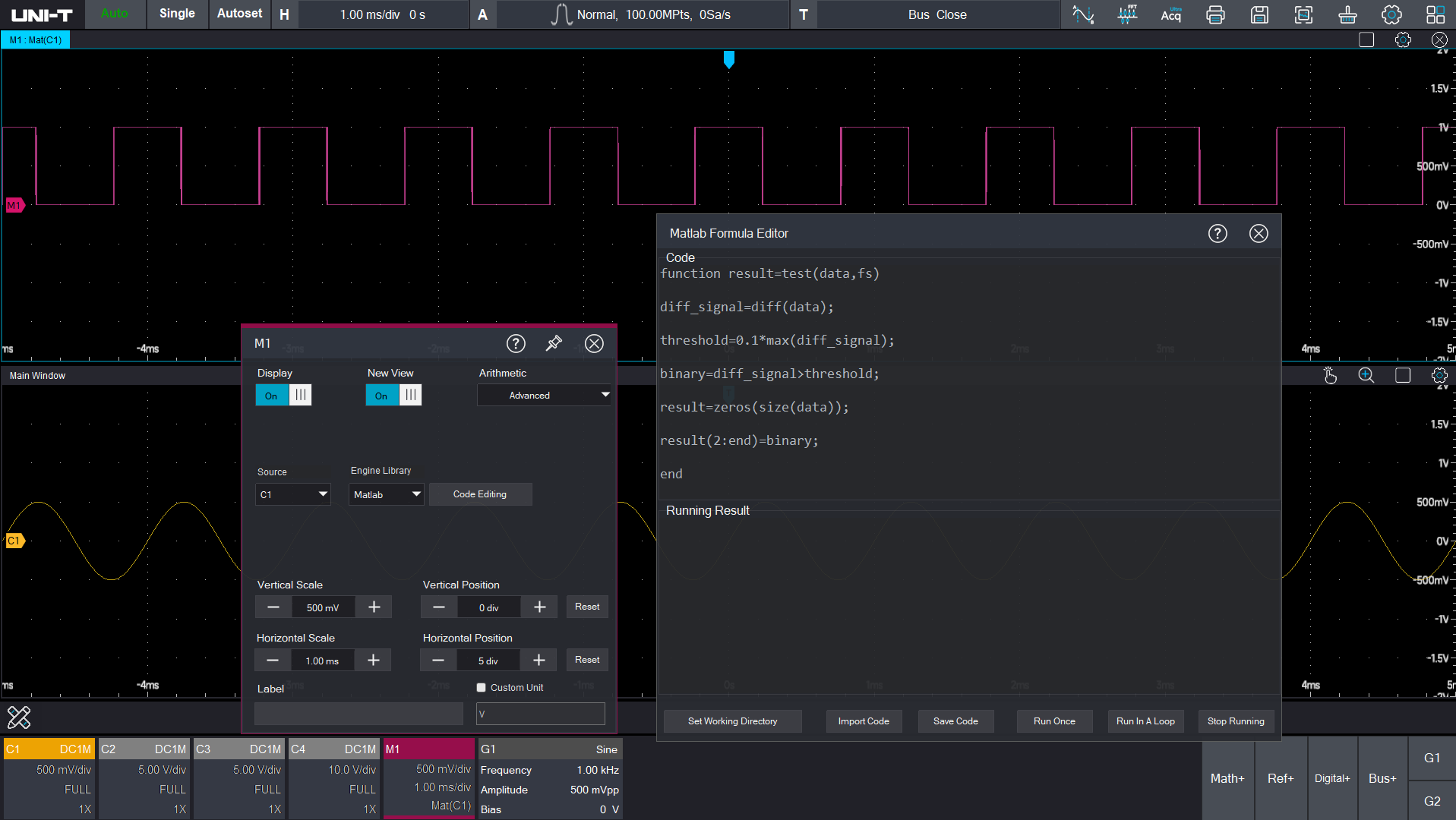Viewport: 1456px width, 820px height.
Task: Click the zoom magnifier in Main Window
Action: pyautogui.click(x=1366, y=375)
